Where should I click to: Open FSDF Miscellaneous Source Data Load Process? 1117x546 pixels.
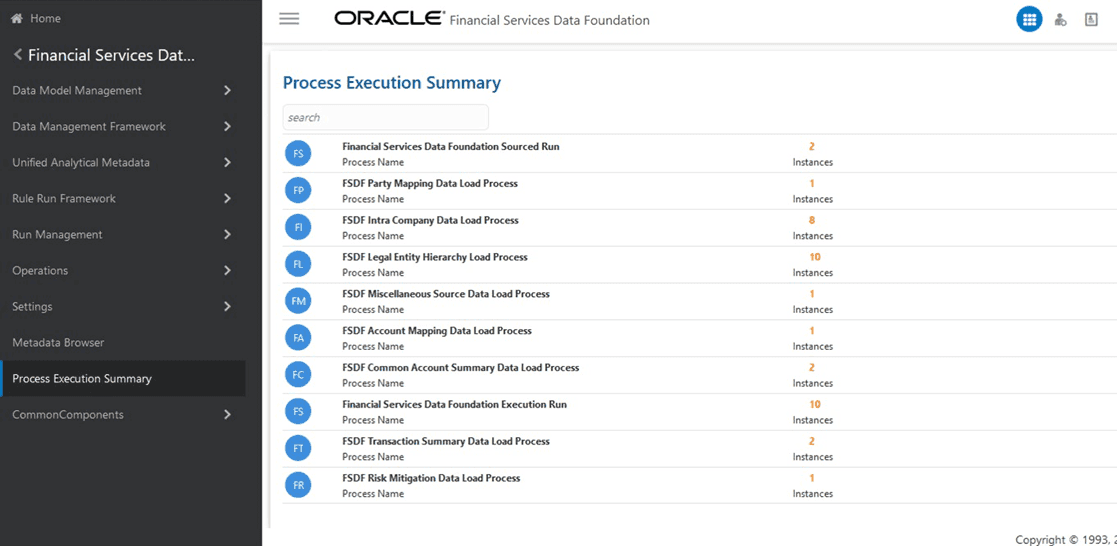coord(446,294)
